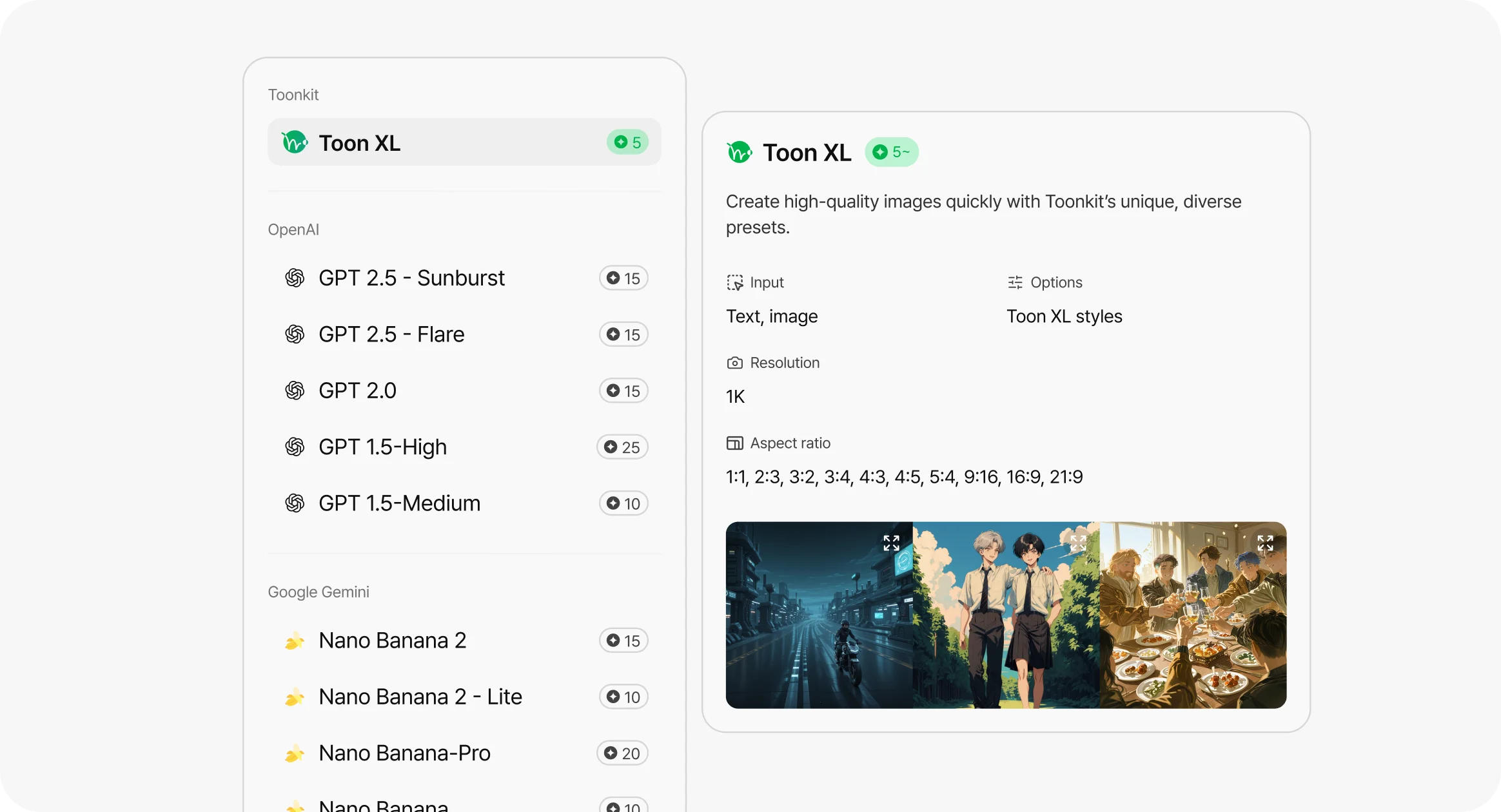1501x812 pixels.
Task: Click the OpenAI logo beside GPT 2.0
Action: 295,391
